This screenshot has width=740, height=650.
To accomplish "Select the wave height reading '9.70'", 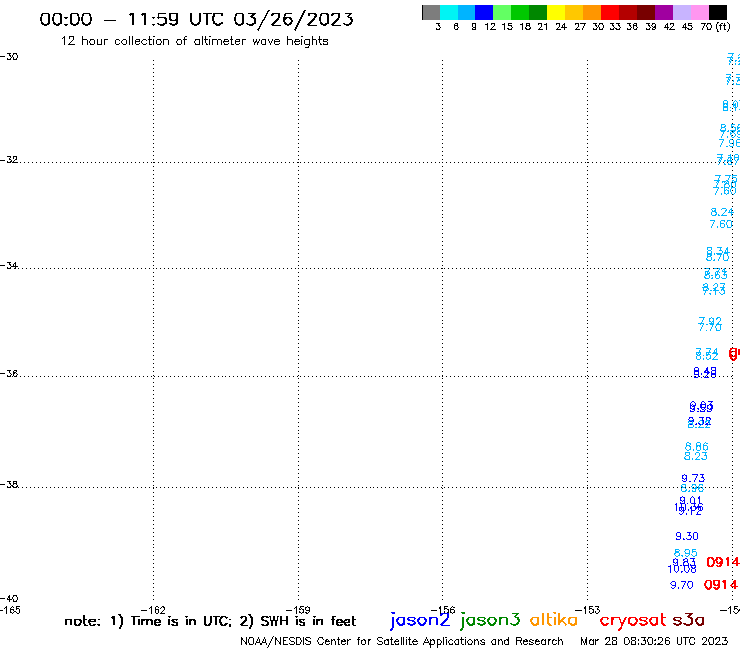I will point(681,585).
